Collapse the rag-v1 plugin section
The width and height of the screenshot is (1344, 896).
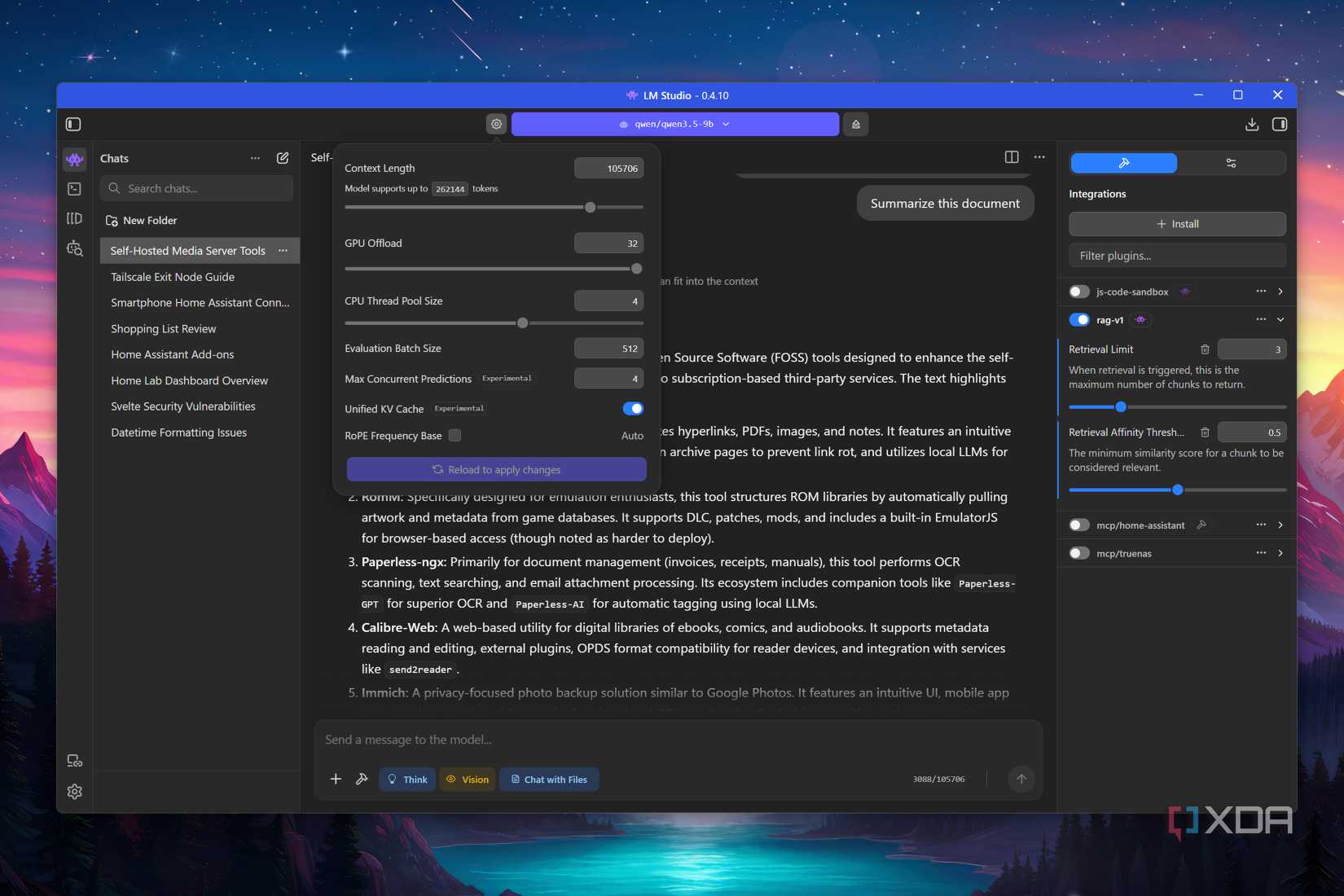coord(1280,320)
